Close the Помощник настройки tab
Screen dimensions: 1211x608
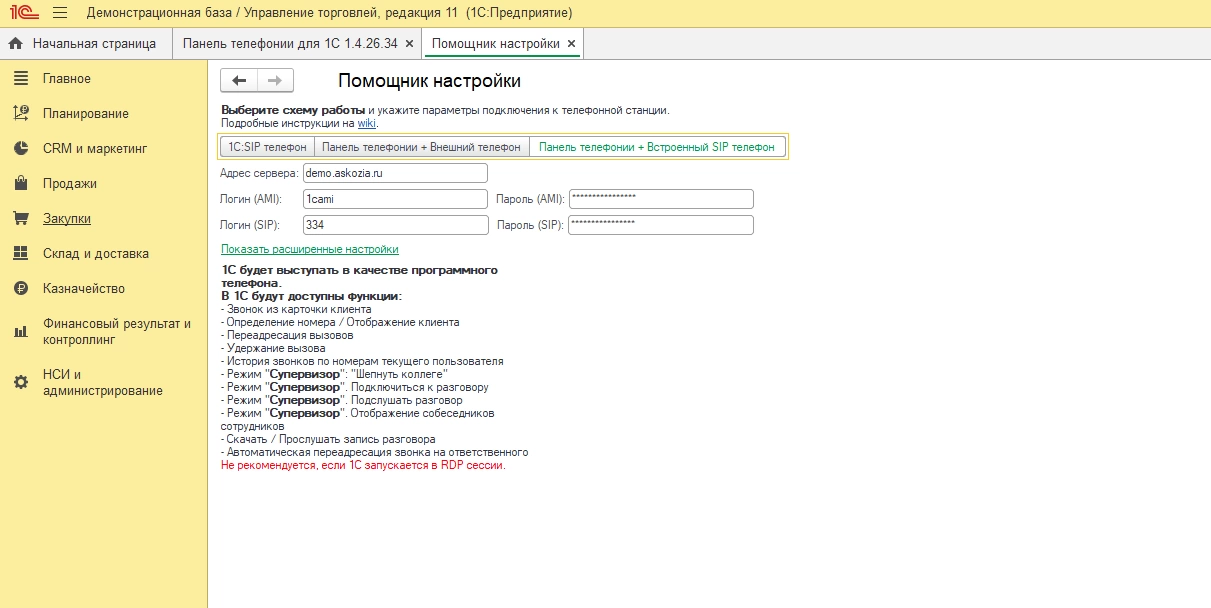click(571, 44)
